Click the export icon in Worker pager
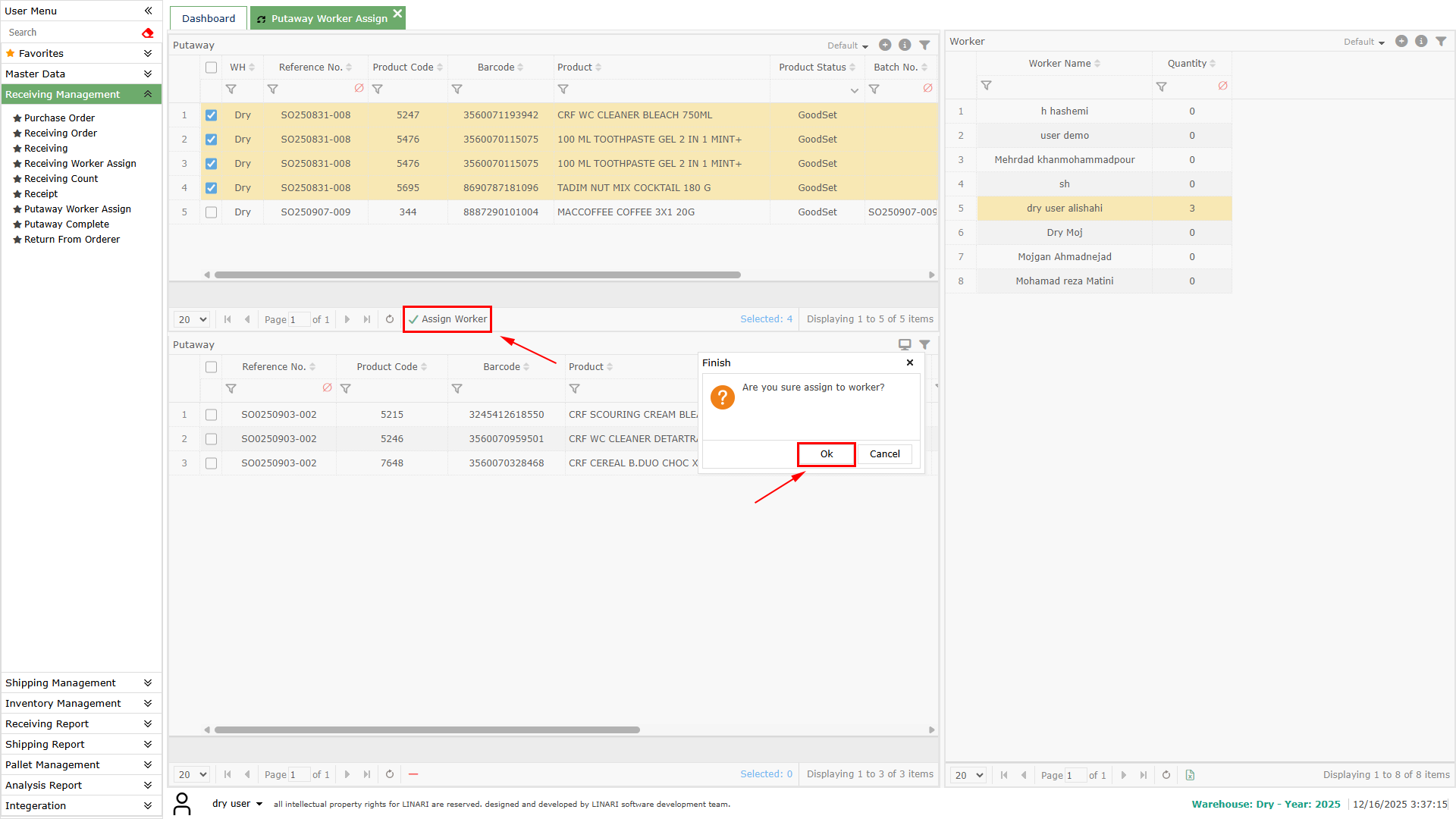The height and width of the screenshot is (819, 1456). pos(1190,775)
